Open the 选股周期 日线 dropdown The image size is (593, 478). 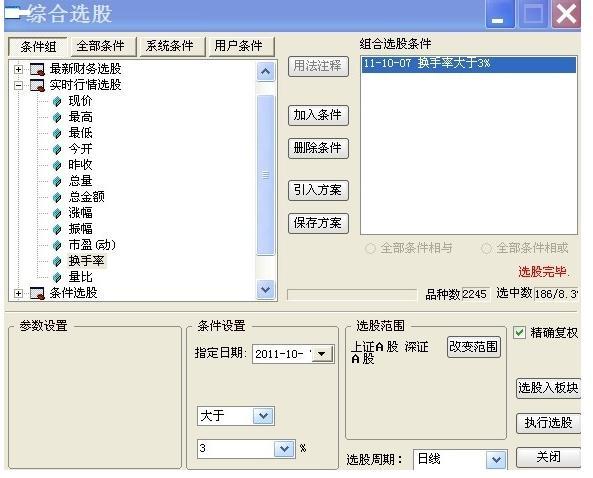pos(496,459)
